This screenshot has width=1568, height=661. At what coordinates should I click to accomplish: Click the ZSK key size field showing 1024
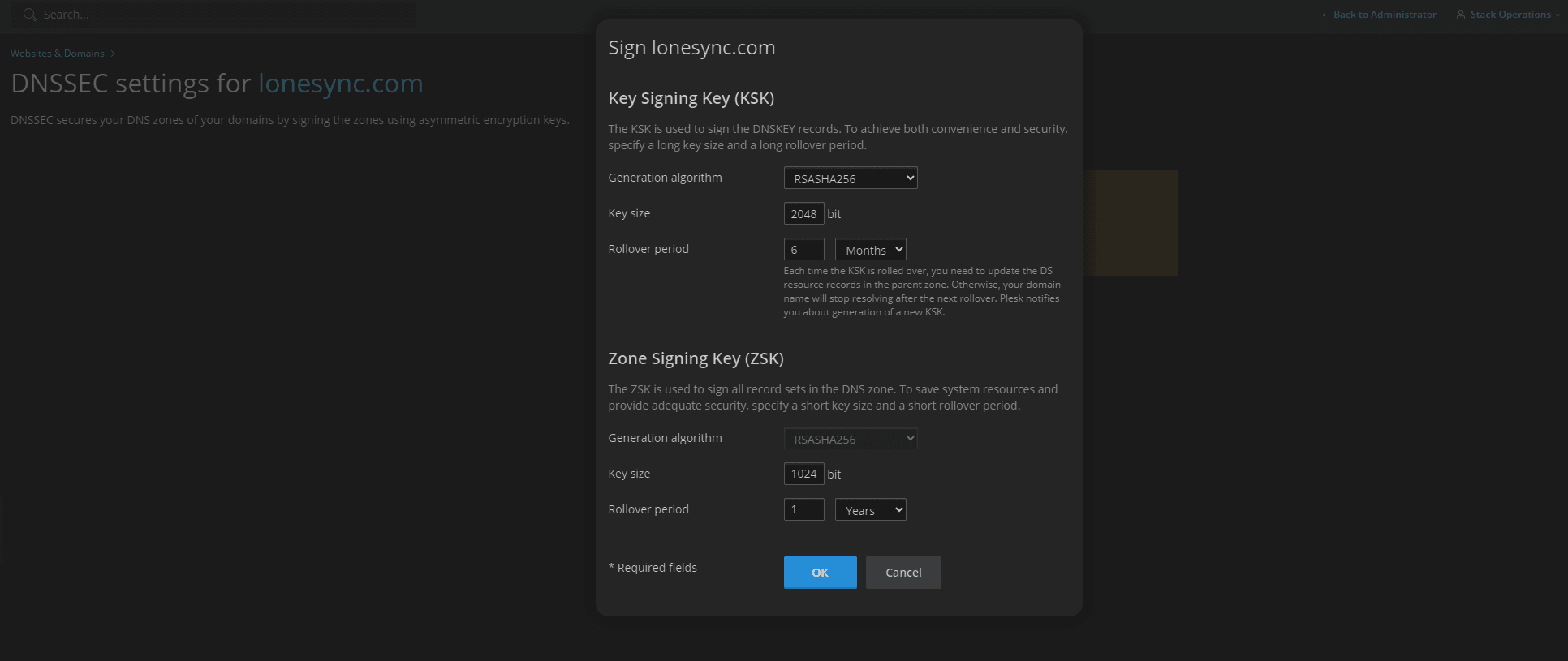[x=803, y=474]
